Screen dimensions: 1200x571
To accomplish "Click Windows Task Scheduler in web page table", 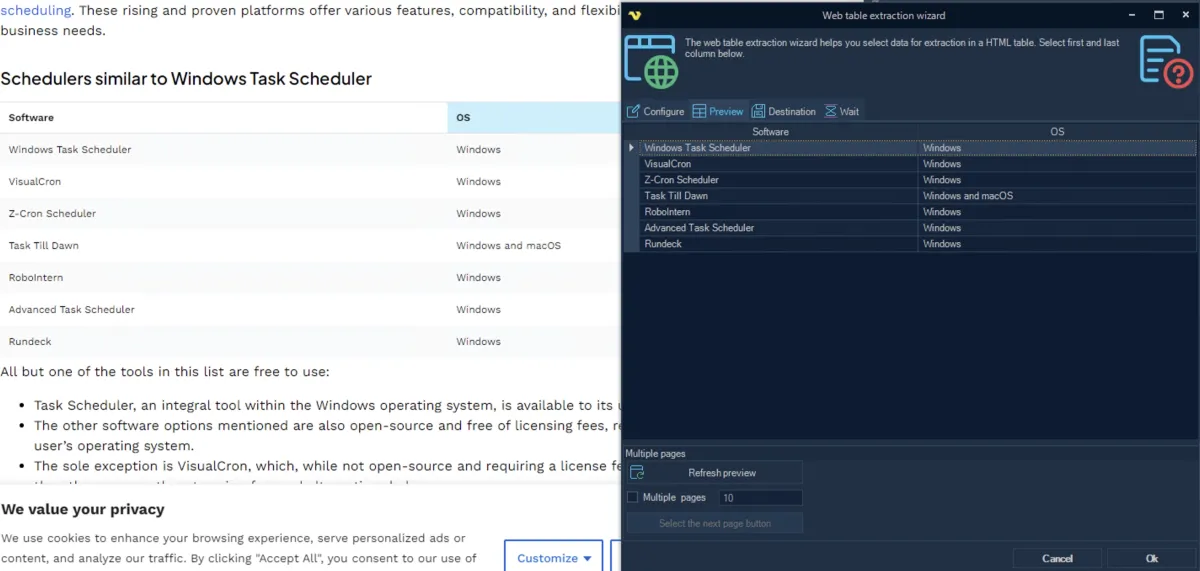I will 70,150.
